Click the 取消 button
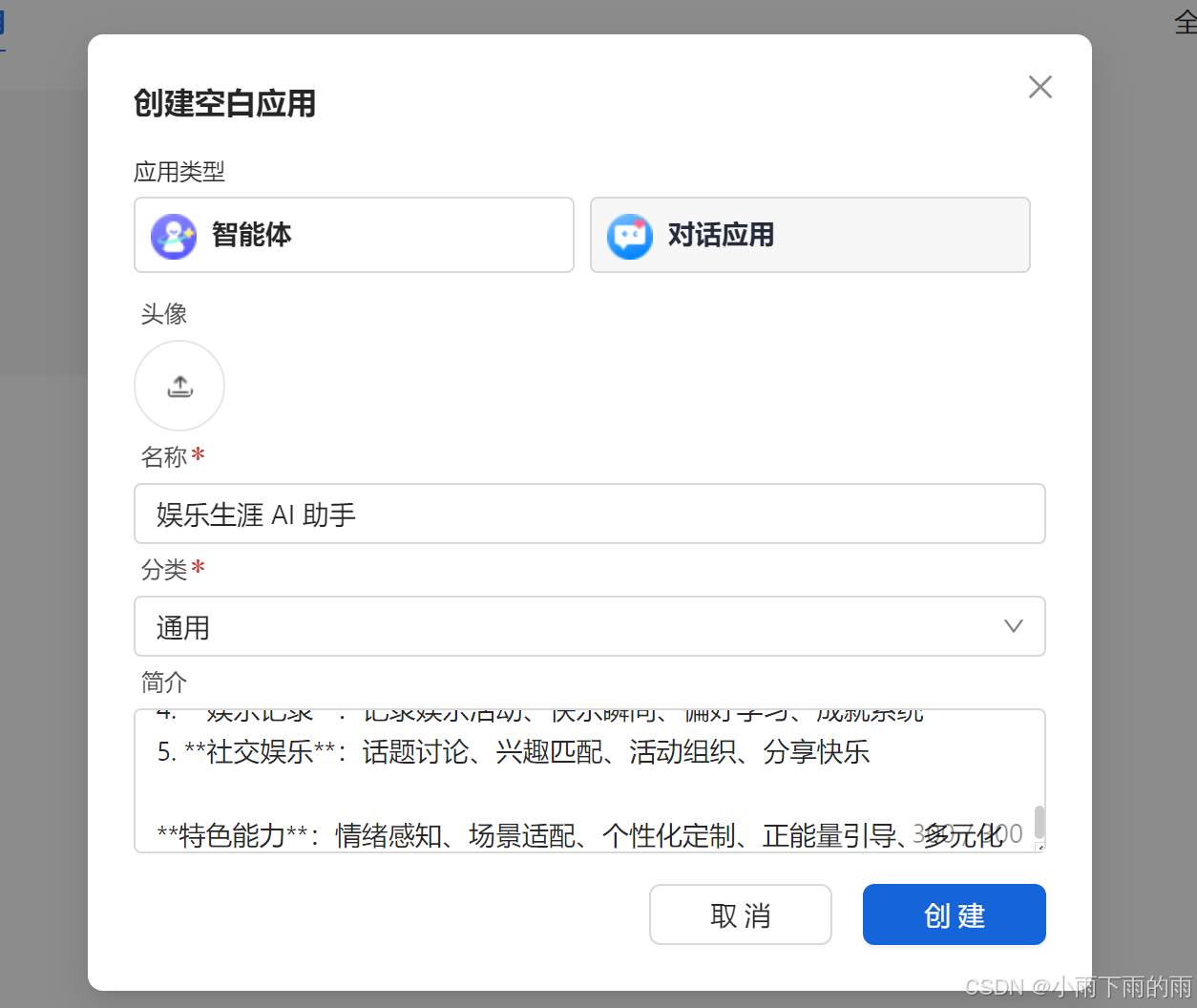 pos(741,914)
